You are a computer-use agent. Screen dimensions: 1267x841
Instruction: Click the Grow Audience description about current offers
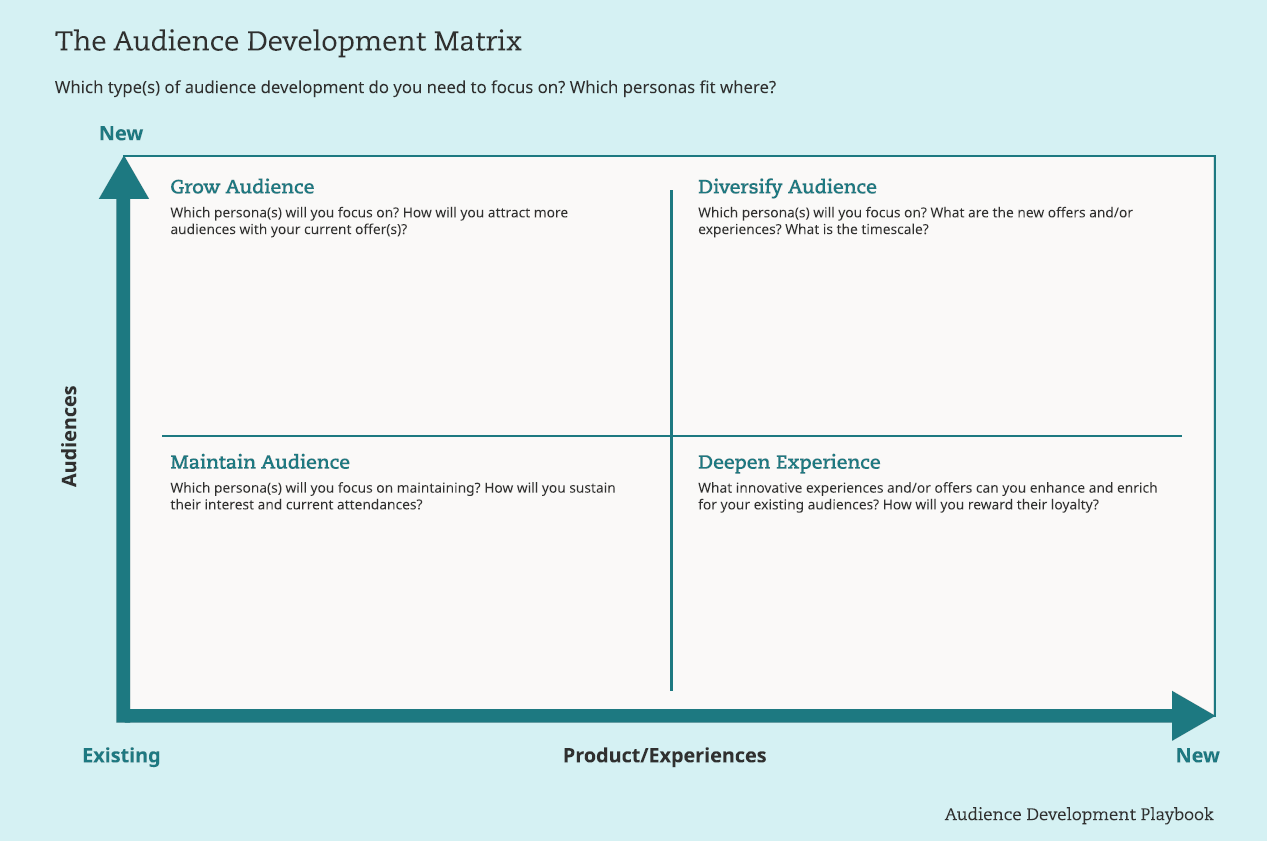click(x=369, y=221)
